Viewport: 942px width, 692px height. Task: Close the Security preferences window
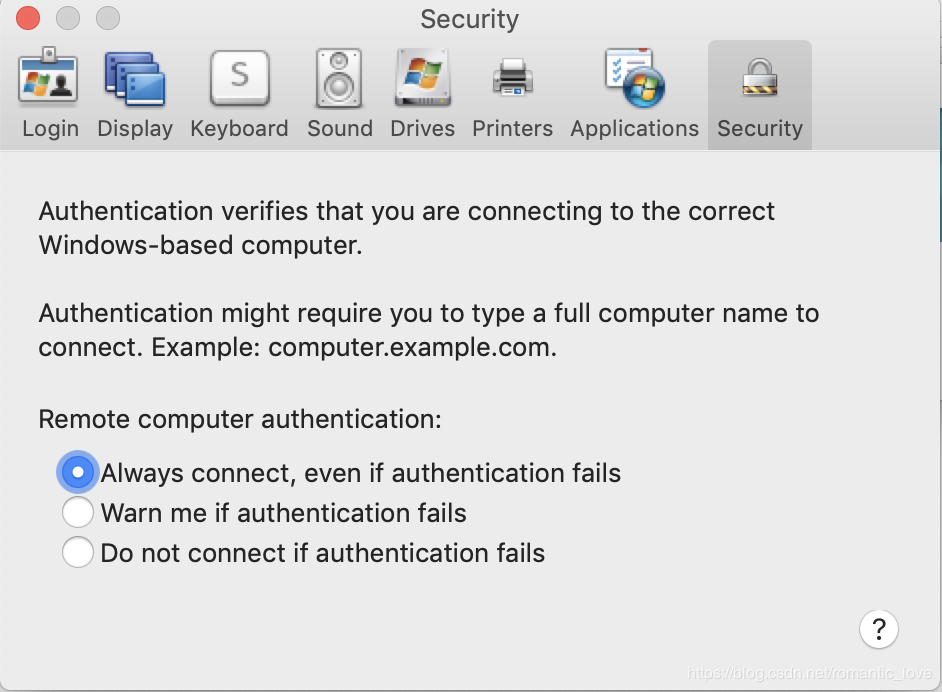click(28, 18)
